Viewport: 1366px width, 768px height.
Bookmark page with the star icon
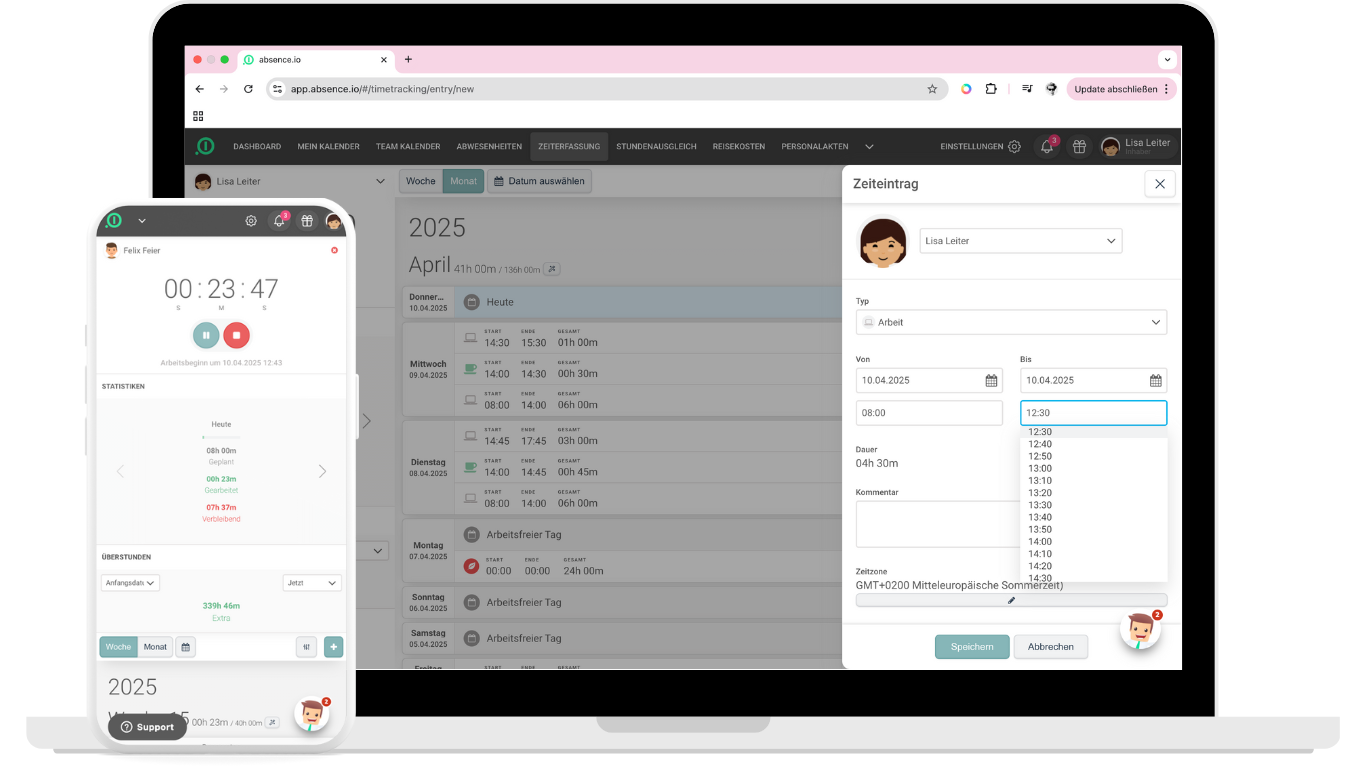pos(932,89)
